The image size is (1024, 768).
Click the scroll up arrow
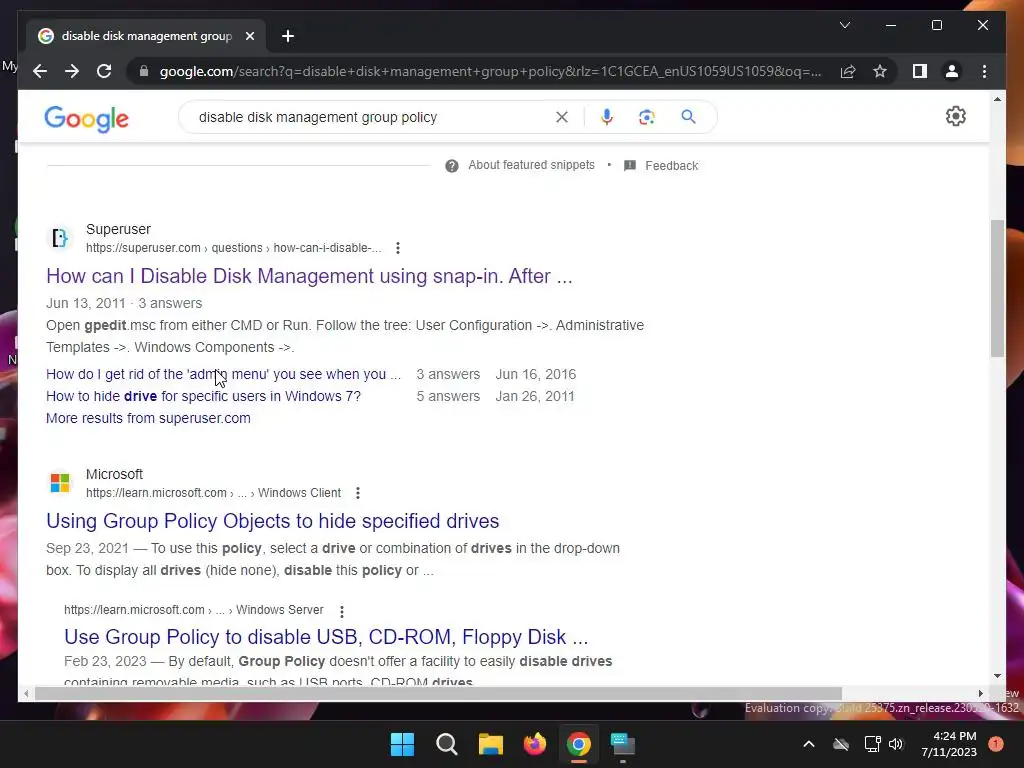coord(997,99)
